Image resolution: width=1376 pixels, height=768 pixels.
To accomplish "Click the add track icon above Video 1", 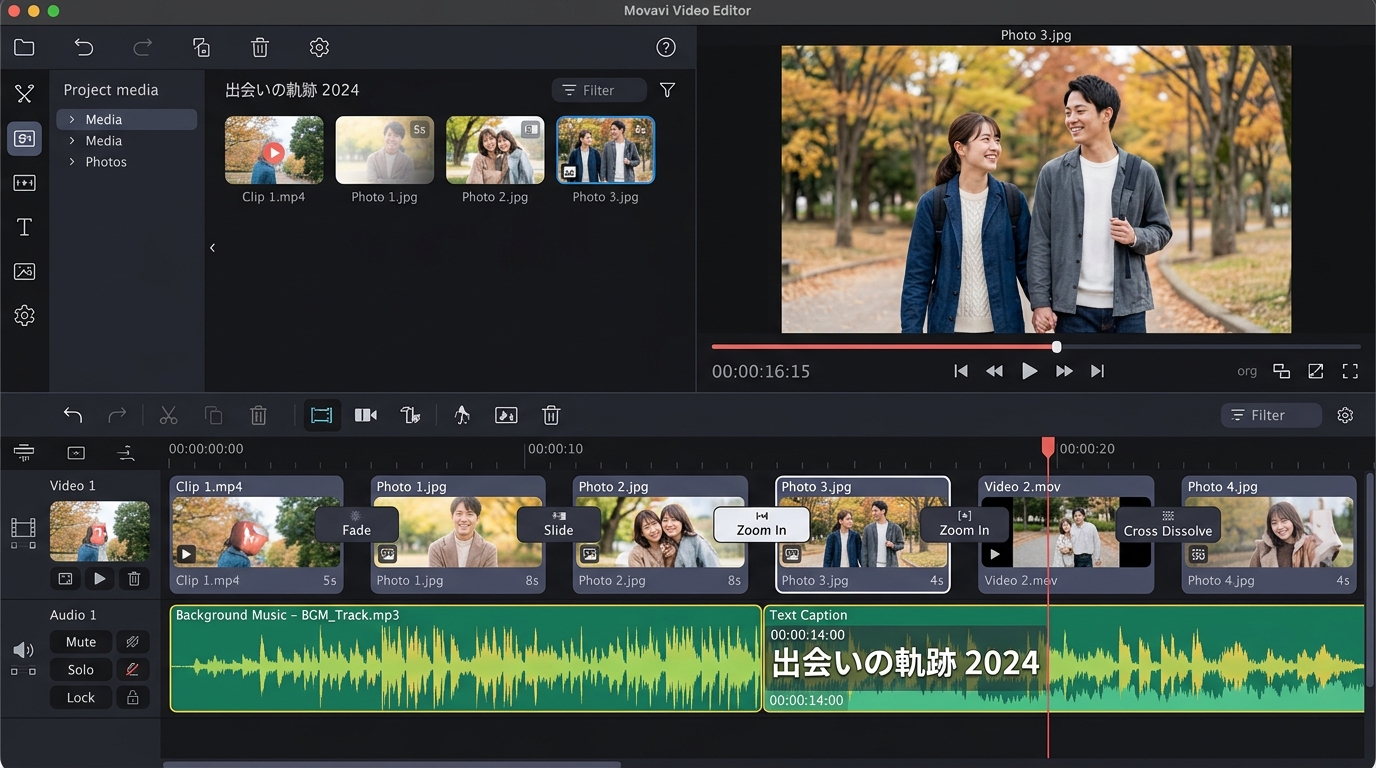I will click(76, 453).
